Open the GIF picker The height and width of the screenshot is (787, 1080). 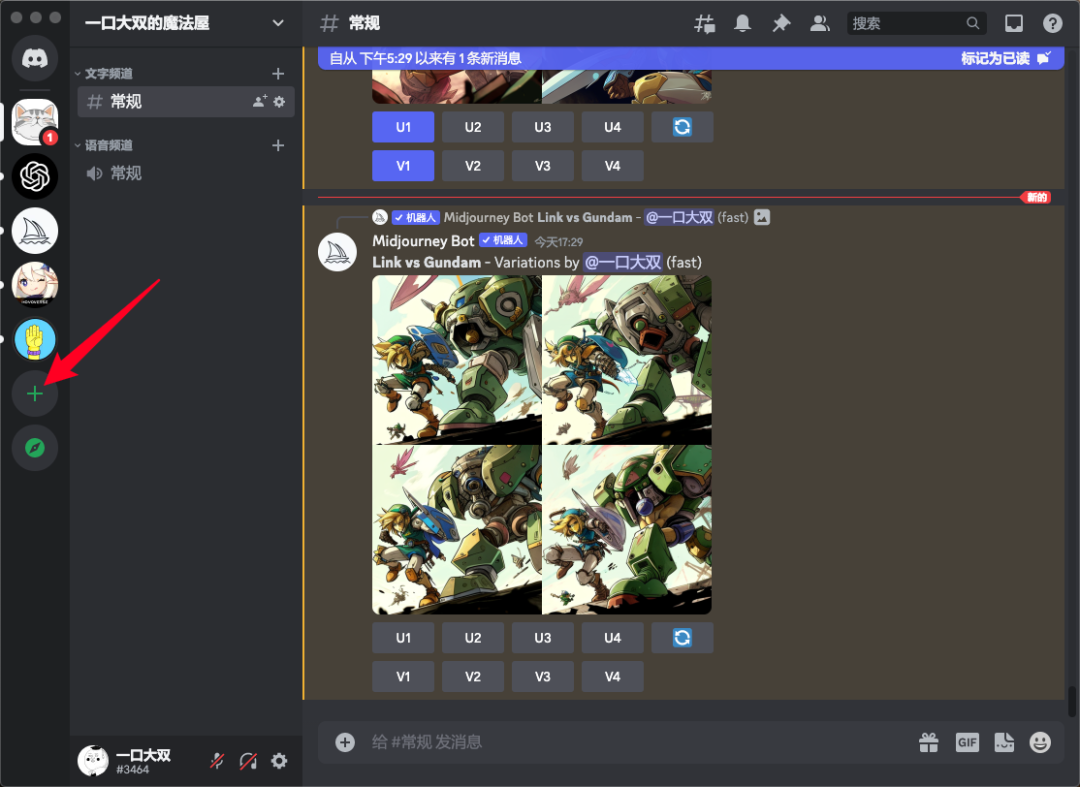tap(967, 742)
